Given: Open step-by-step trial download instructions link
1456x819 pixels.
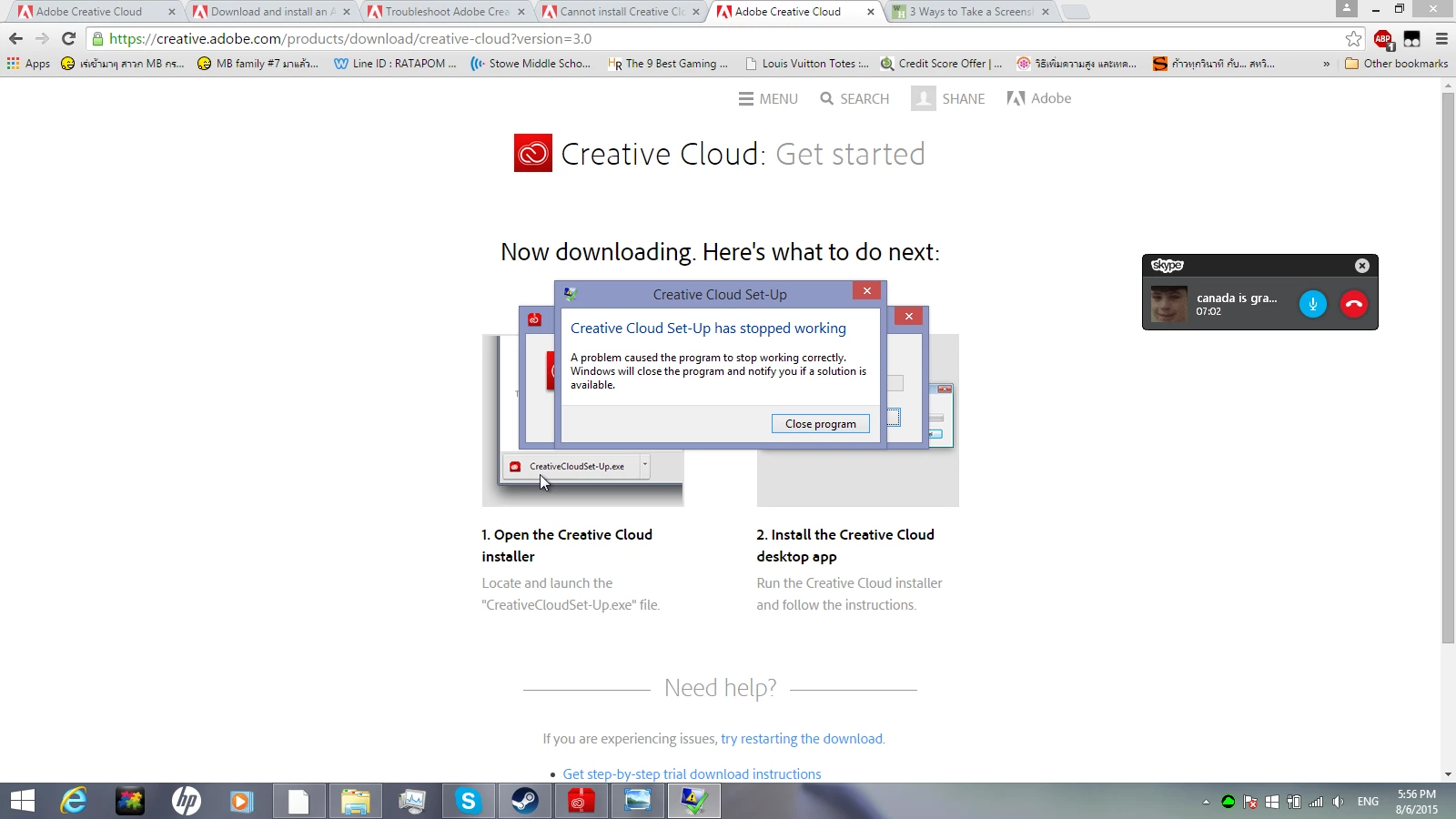Looking at the screenshot, I should pyautogui.click(x=692, y=774).
